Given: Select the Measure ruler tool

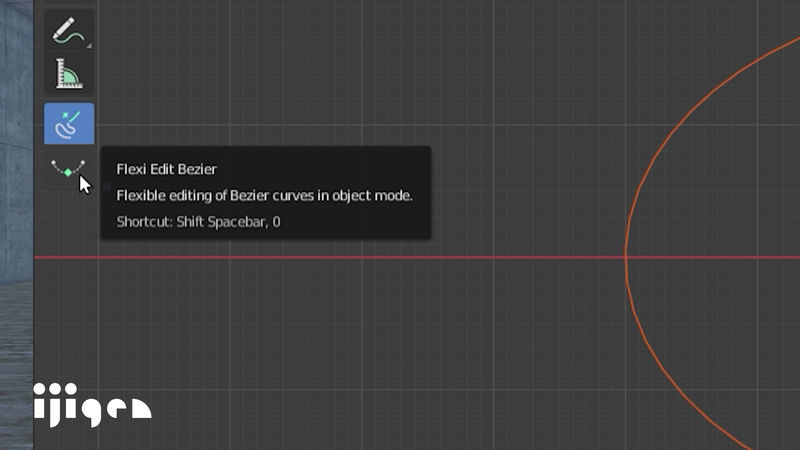Looking at the screenshot, I should tap(69, 73).
